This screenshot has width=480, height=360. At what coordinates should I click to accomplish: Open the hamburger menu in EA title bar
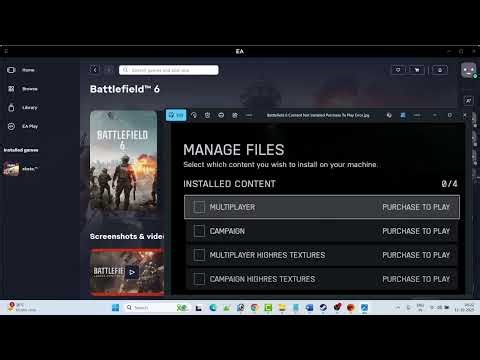tap(6, 51)
